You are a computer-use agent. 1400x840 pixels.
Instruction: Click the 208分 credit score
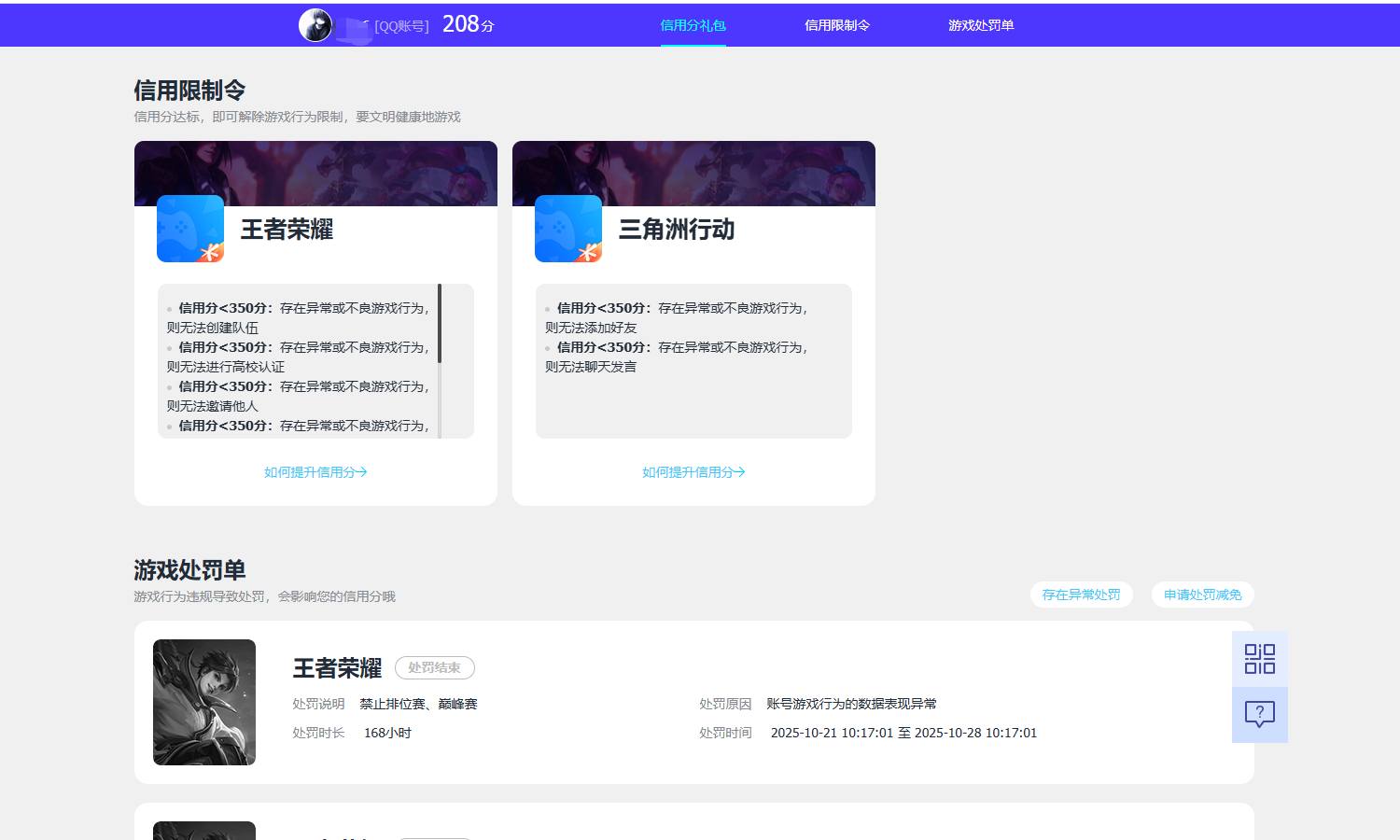pos(468,24)
